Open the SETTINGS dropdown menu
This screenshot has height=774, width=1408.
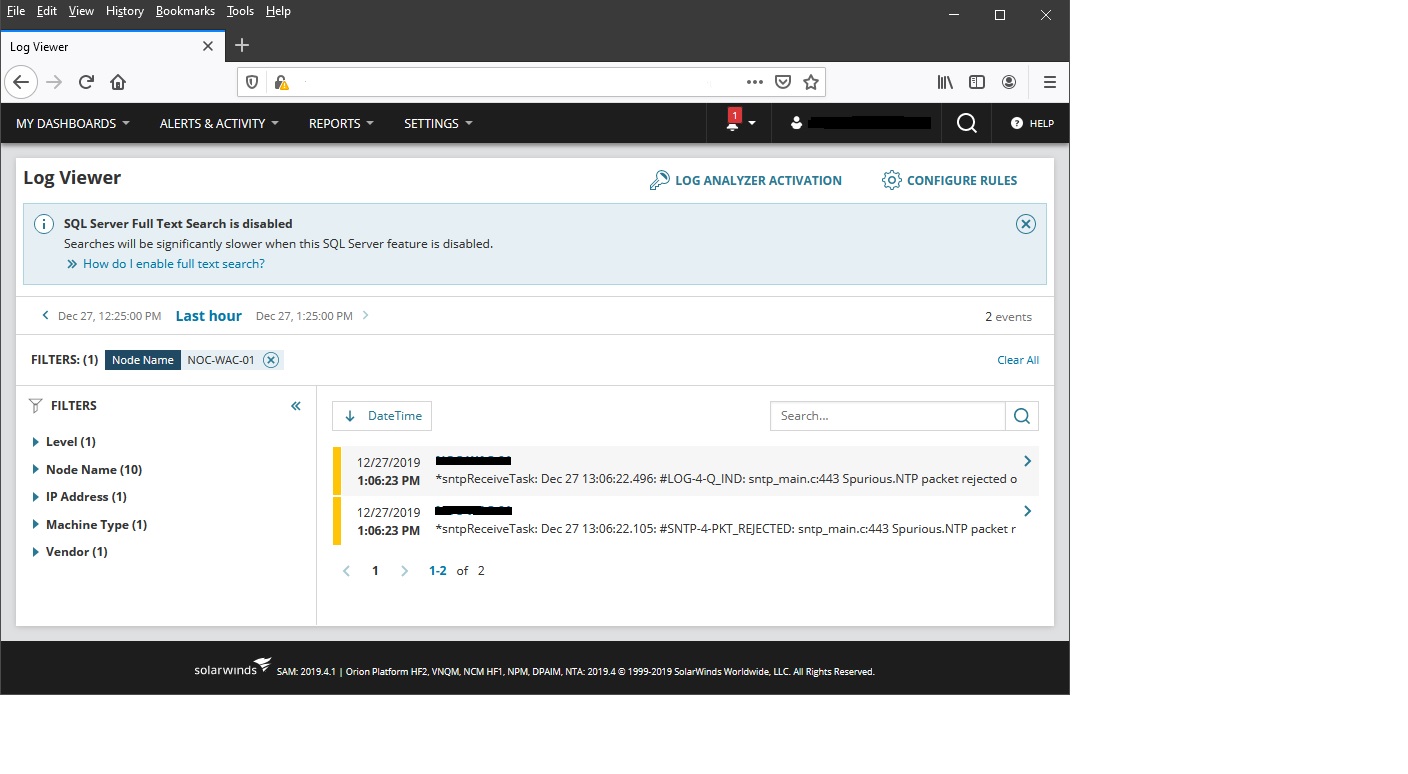(437, 123)
